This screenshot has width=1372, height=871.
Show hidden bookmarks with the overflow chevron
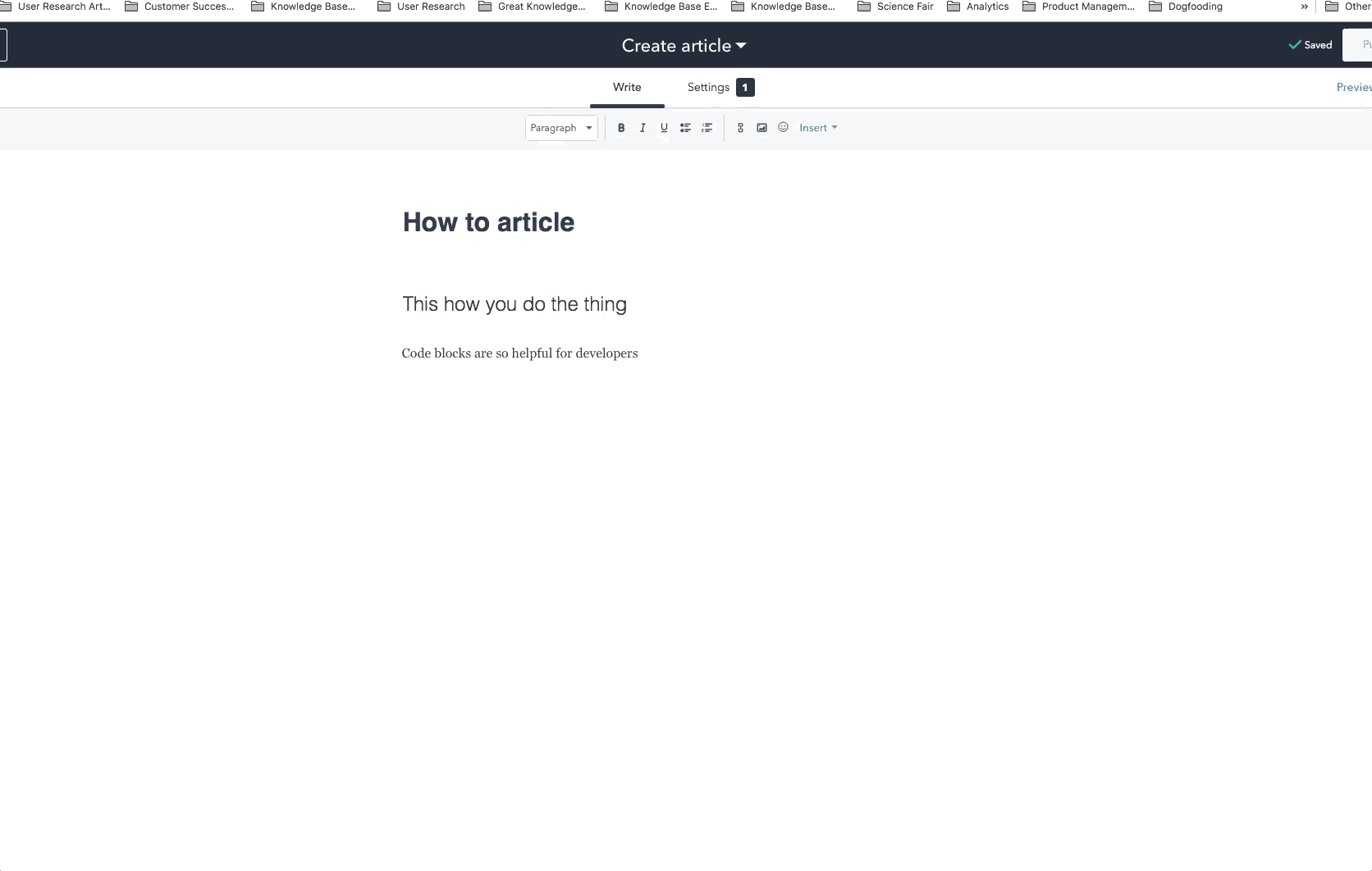(x=1304, y=7)
